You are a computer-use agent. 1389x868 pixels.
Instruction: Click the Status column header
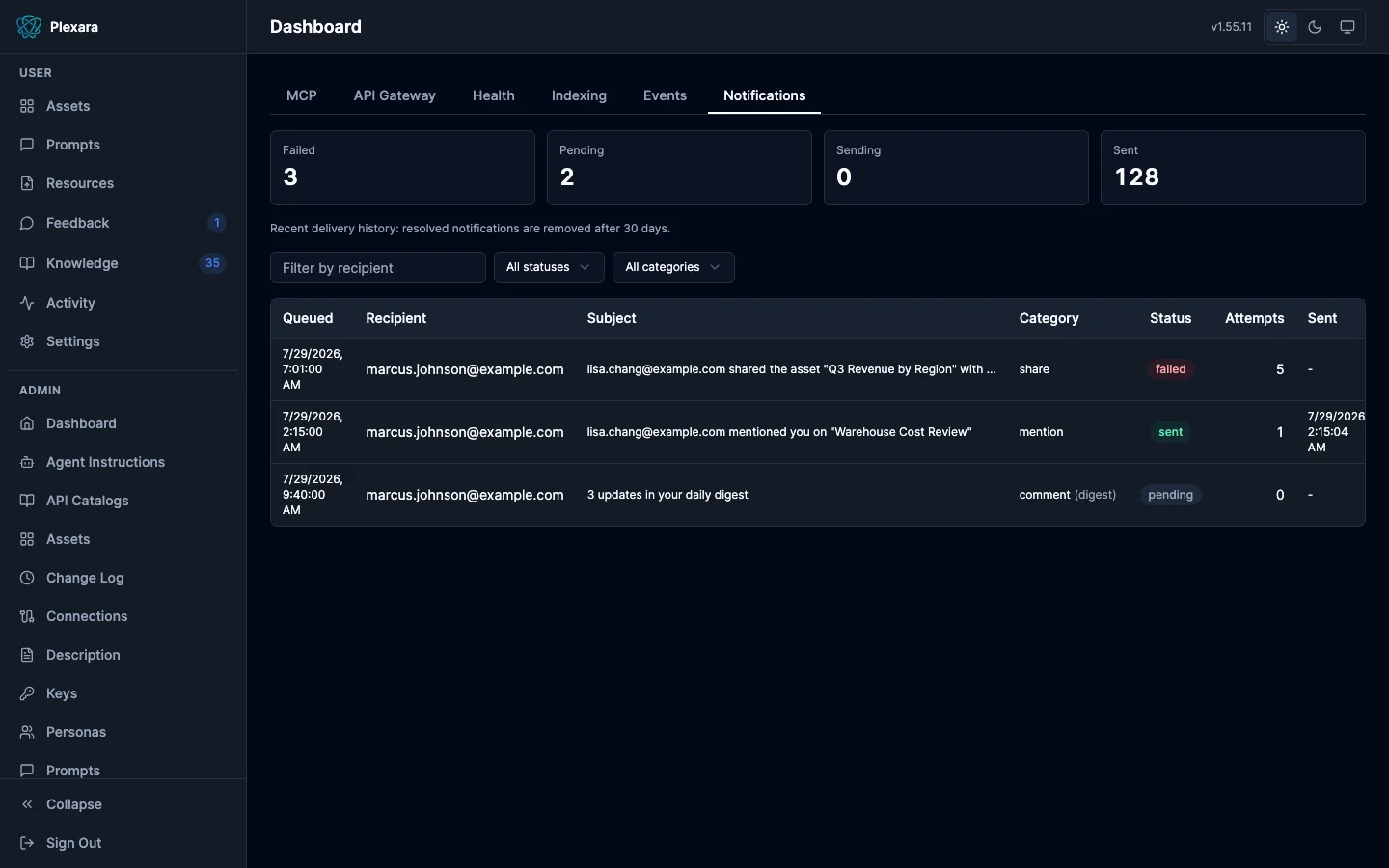pos(1170,318)
